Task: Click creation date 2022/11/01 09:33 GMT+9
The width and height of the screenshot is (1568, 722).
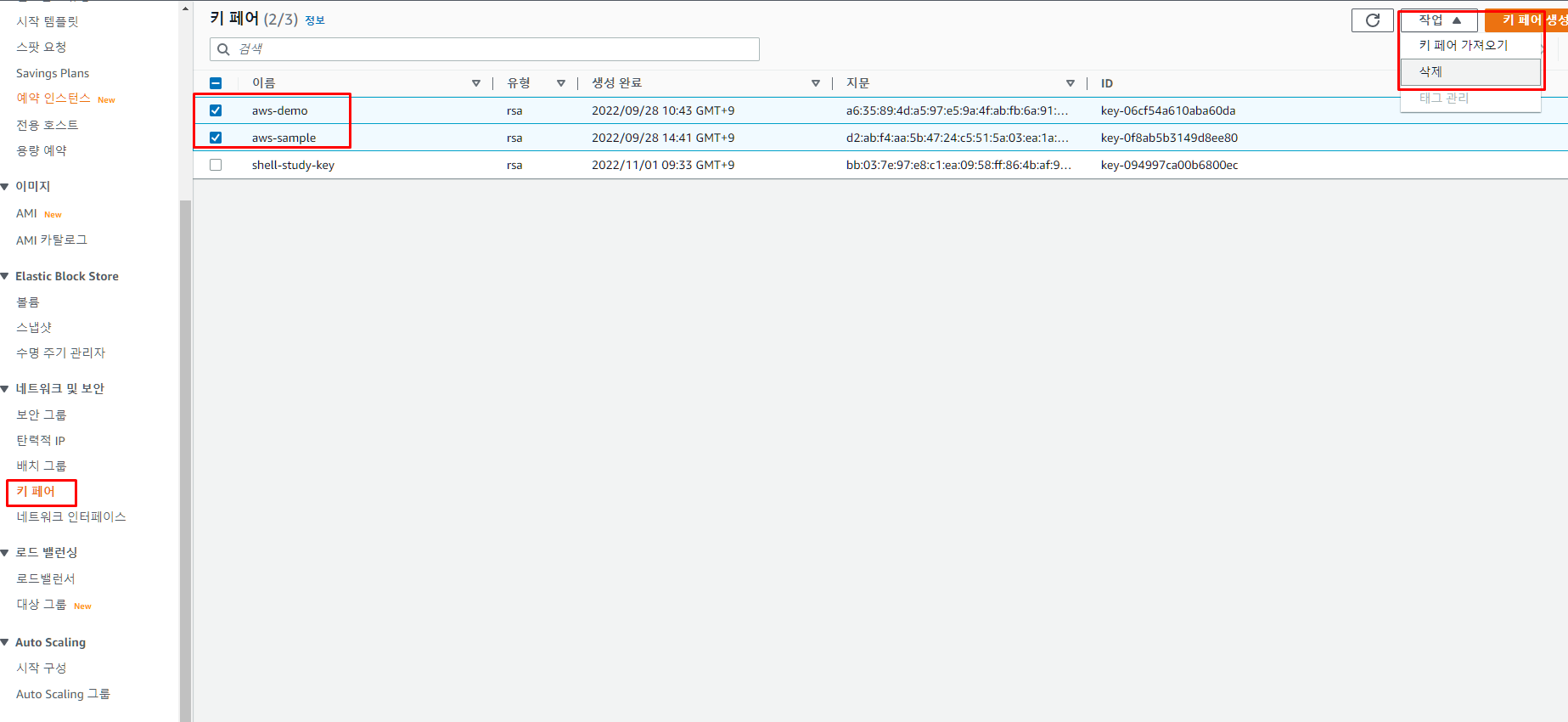Action: click(663, 165)
